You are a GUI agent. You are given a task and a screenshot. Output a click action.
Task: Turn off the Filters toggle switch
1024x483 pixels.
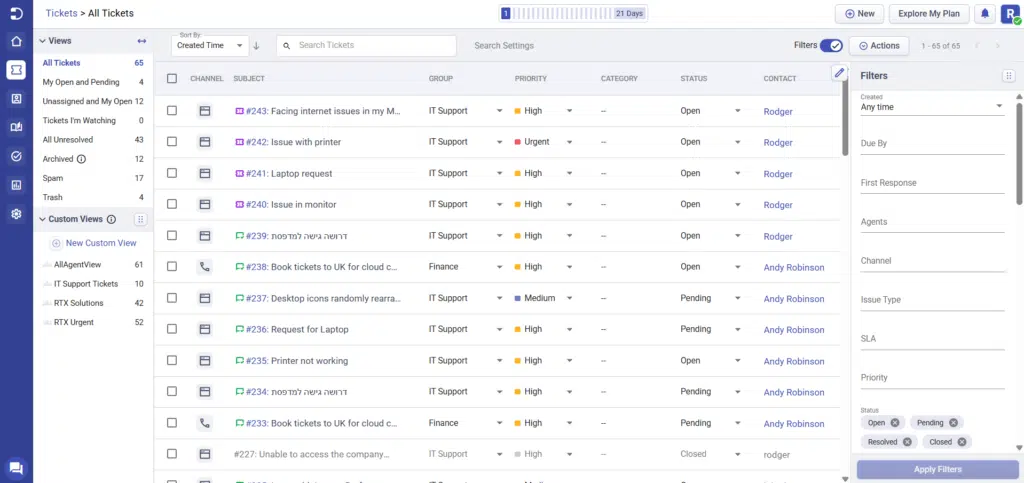tap(830, 45)
